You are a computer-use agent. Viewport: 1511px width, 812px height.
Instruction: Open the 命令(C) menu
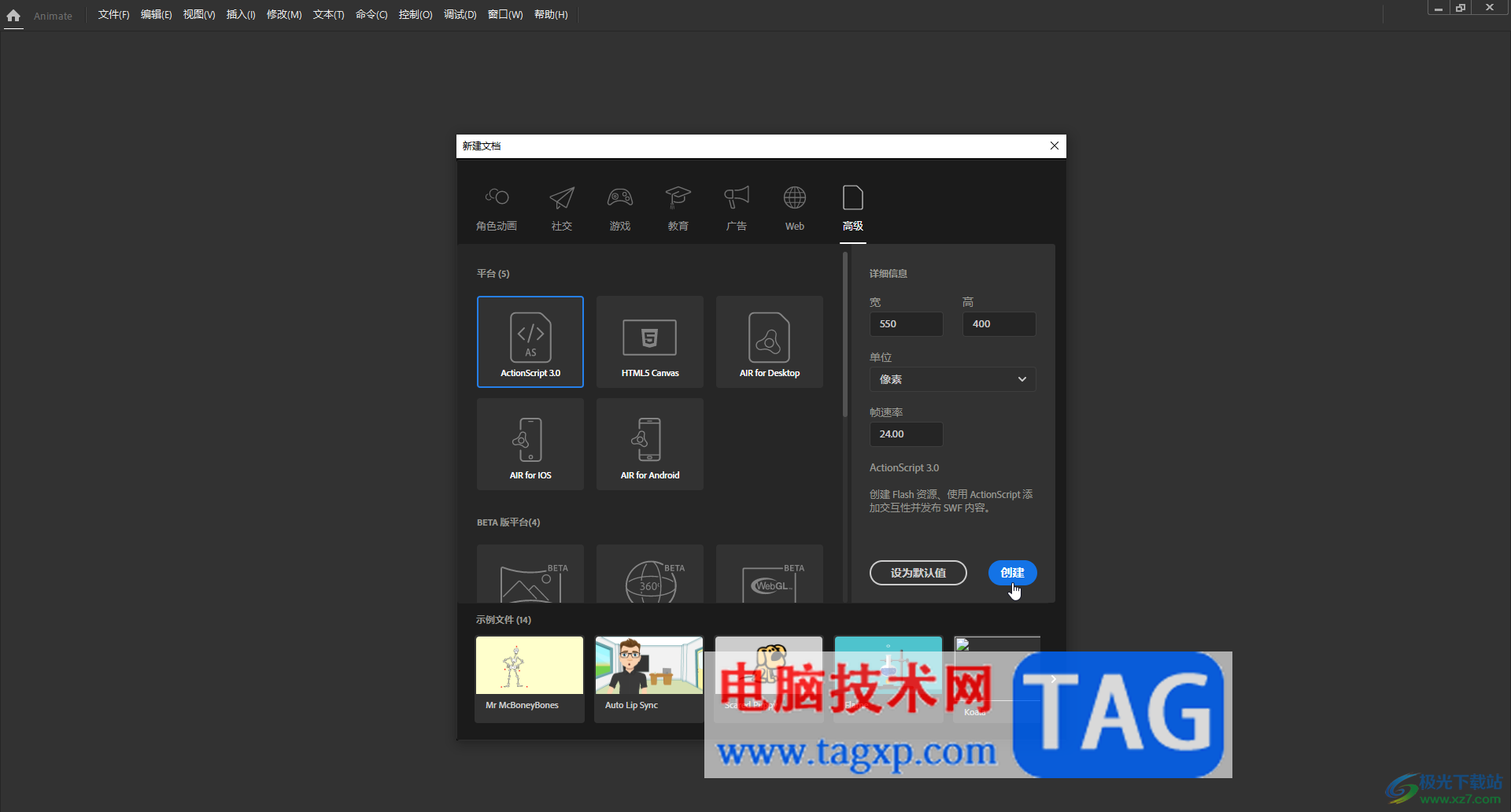click(x=371, y=15)
